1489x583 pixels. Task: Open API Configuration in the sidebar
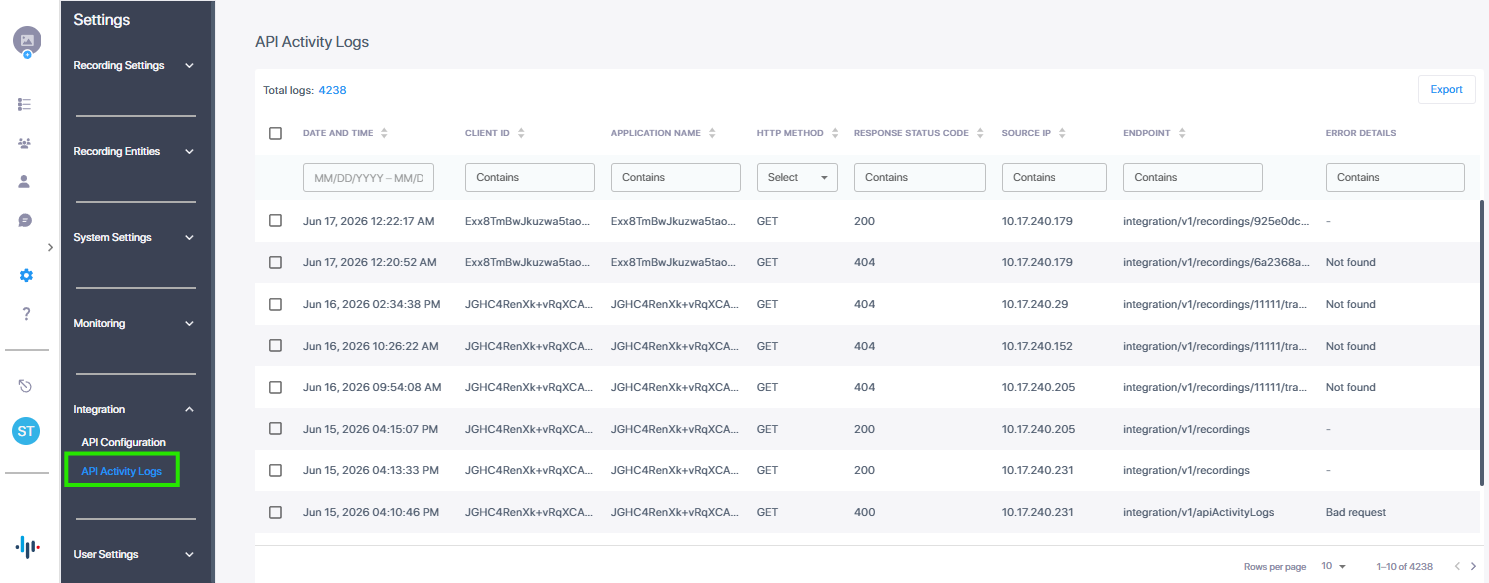click(x=124, y=442)
